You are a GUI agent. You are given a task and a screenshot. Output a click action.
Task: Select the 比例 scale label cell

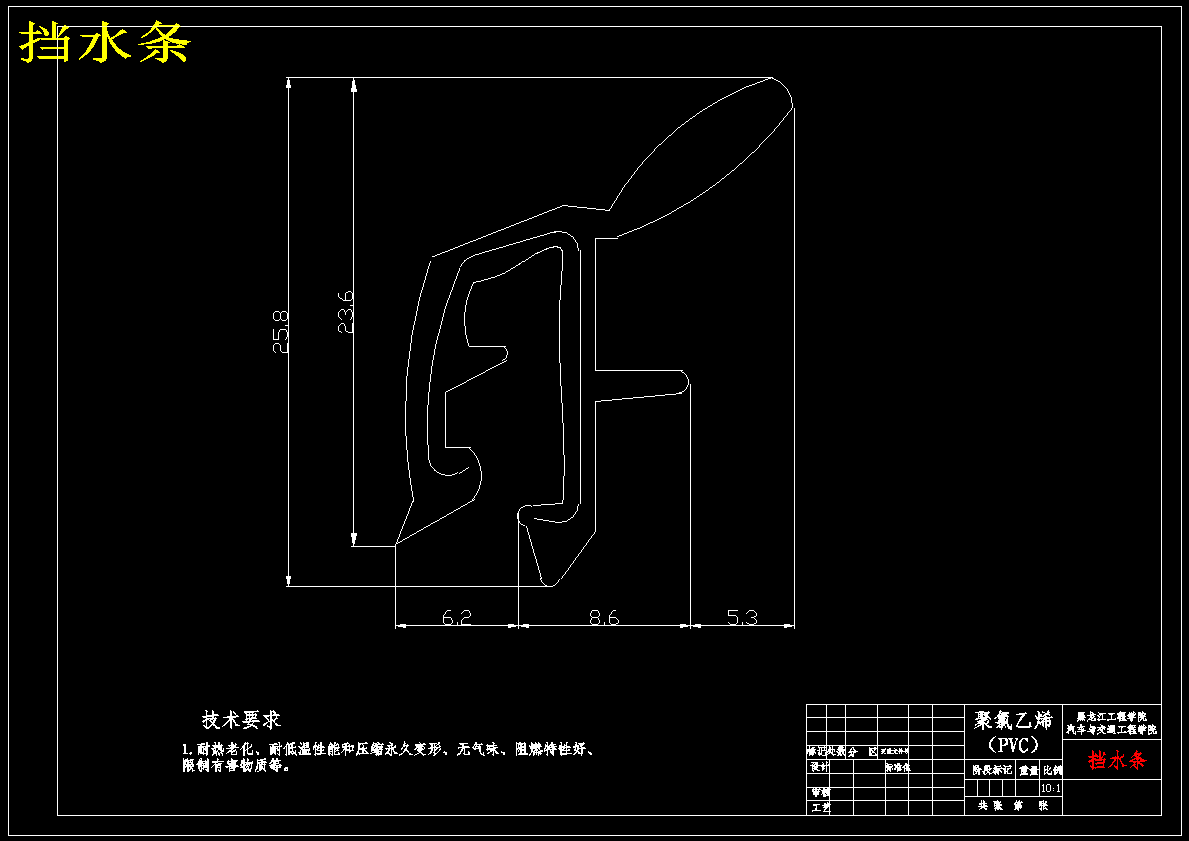pos(1052,770)
